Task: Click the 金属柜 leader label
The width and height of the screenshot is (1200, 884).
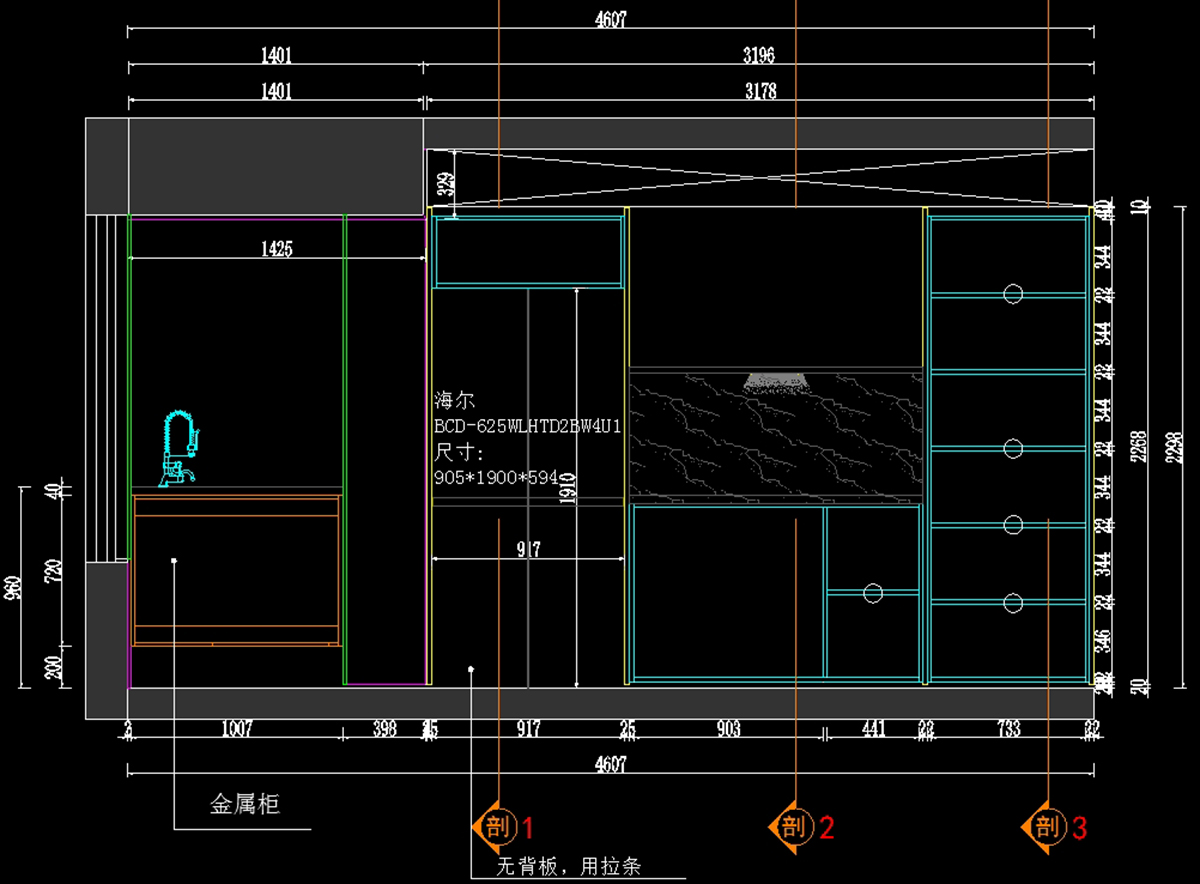Action: 244,804
